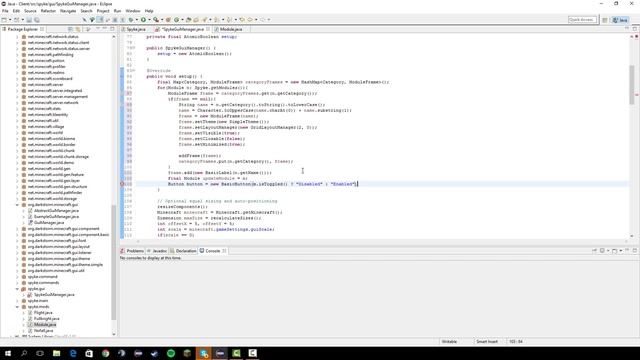Collapse spyke.gui package
This screenshot has width=640, height=360.
pos(18,289)
